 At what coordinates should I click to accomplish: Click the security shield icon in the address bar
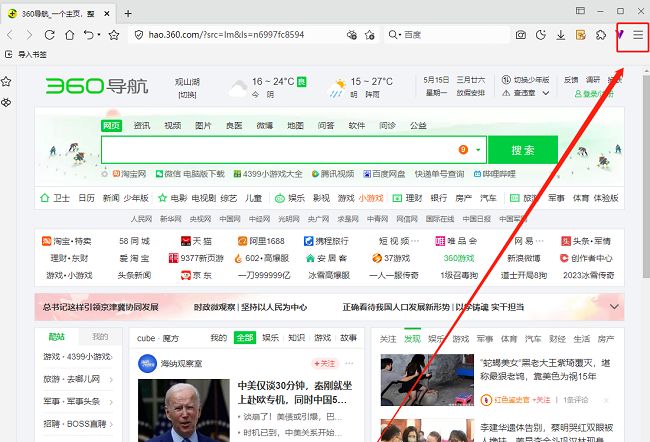[x=139, y=35]
